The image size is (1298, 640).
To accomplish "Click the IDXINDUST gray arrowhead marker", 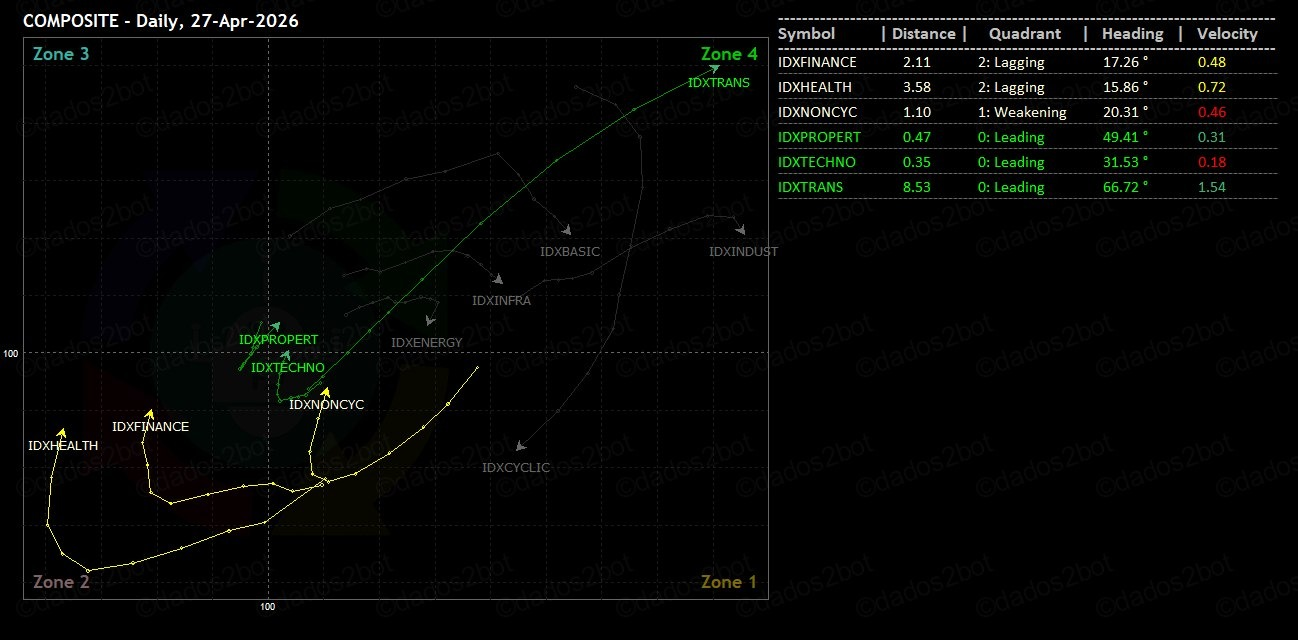I will [x=739, y=228].
